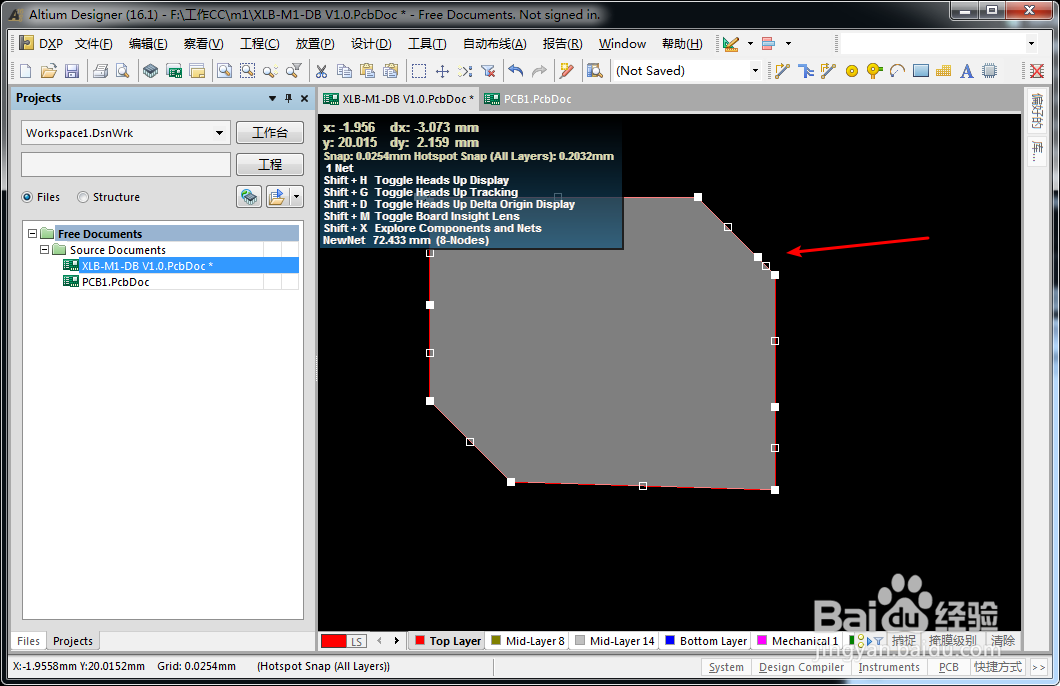Place a Pad with toolbar icon
This screenshot has width=1060, height=686.
[x=852, y=71]
